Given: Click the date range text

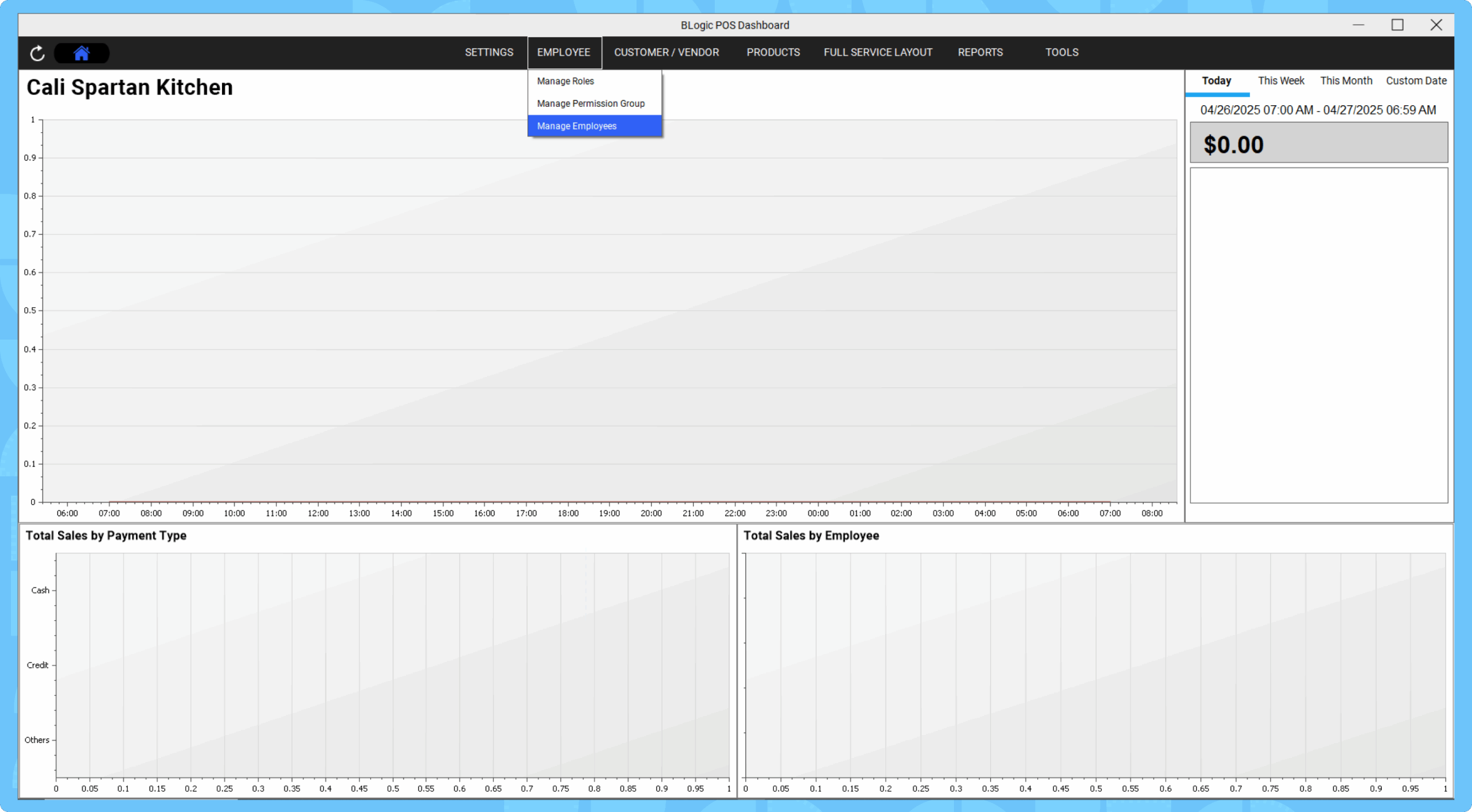Looking at the screenshot, I should point(1318,110).
